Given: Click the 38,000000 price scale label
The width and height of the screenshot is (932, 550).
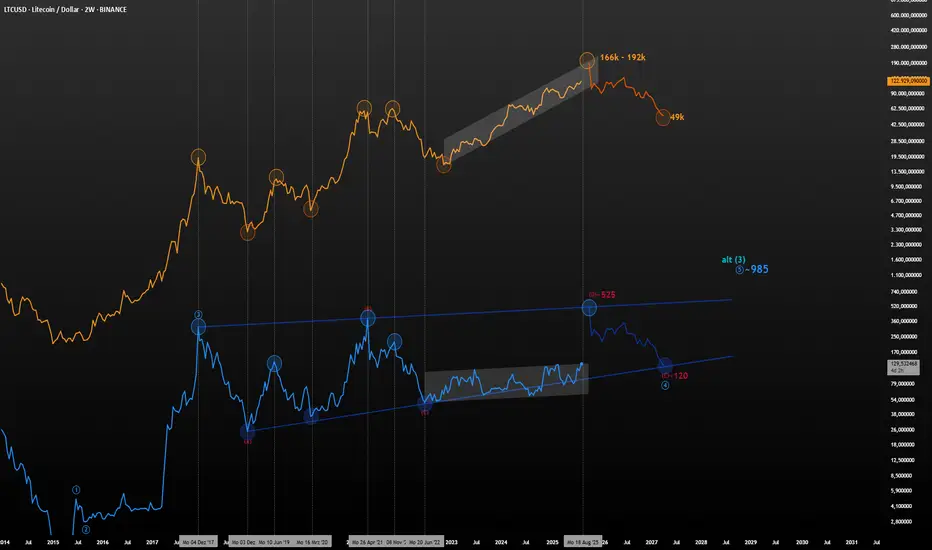Looking at the screenshot, I should click(903, 414).
